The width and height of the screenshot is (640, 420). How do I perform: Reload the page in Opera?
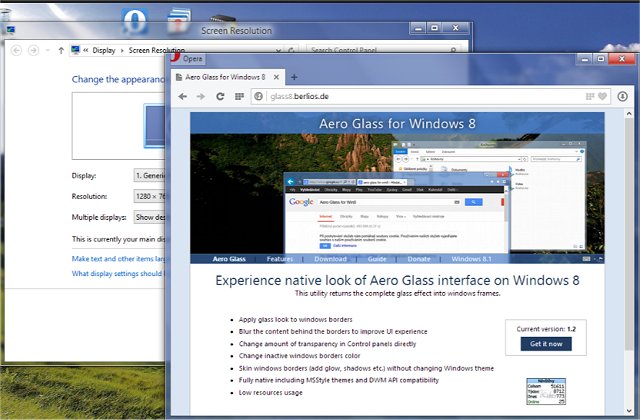[x=220, y=97]
